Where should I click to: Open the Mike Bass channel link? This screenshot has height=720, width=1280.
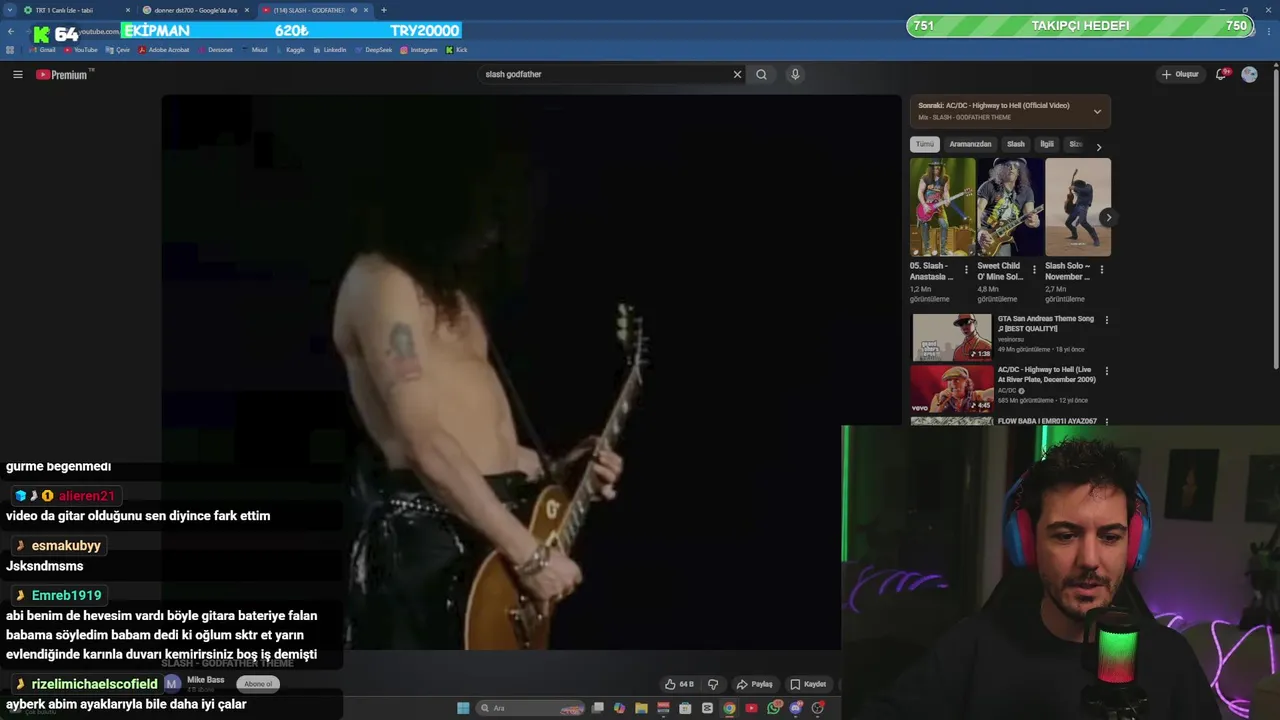(x=206, y=680)
